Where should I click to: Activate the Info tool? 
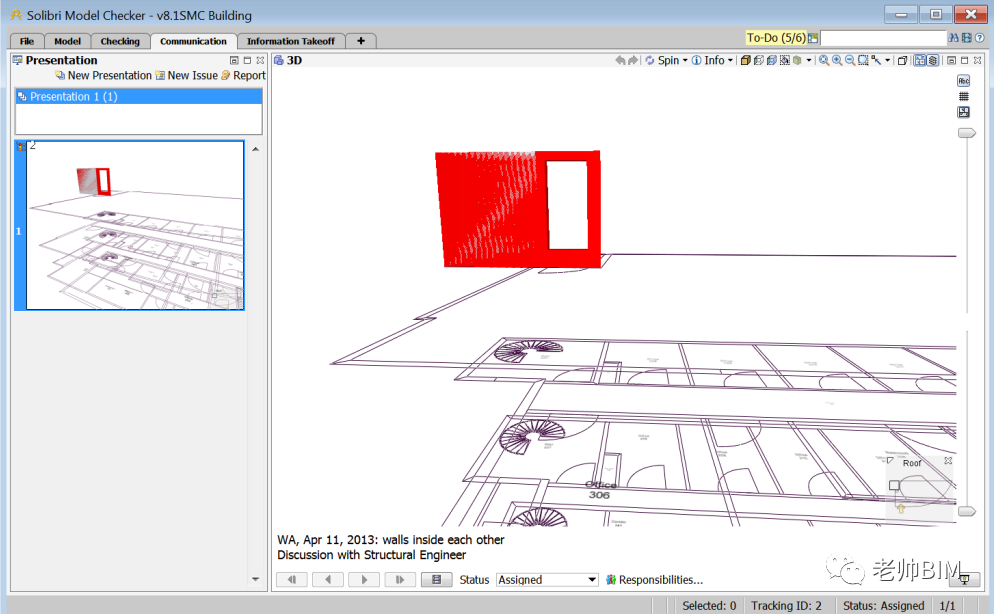pos(708,60)
